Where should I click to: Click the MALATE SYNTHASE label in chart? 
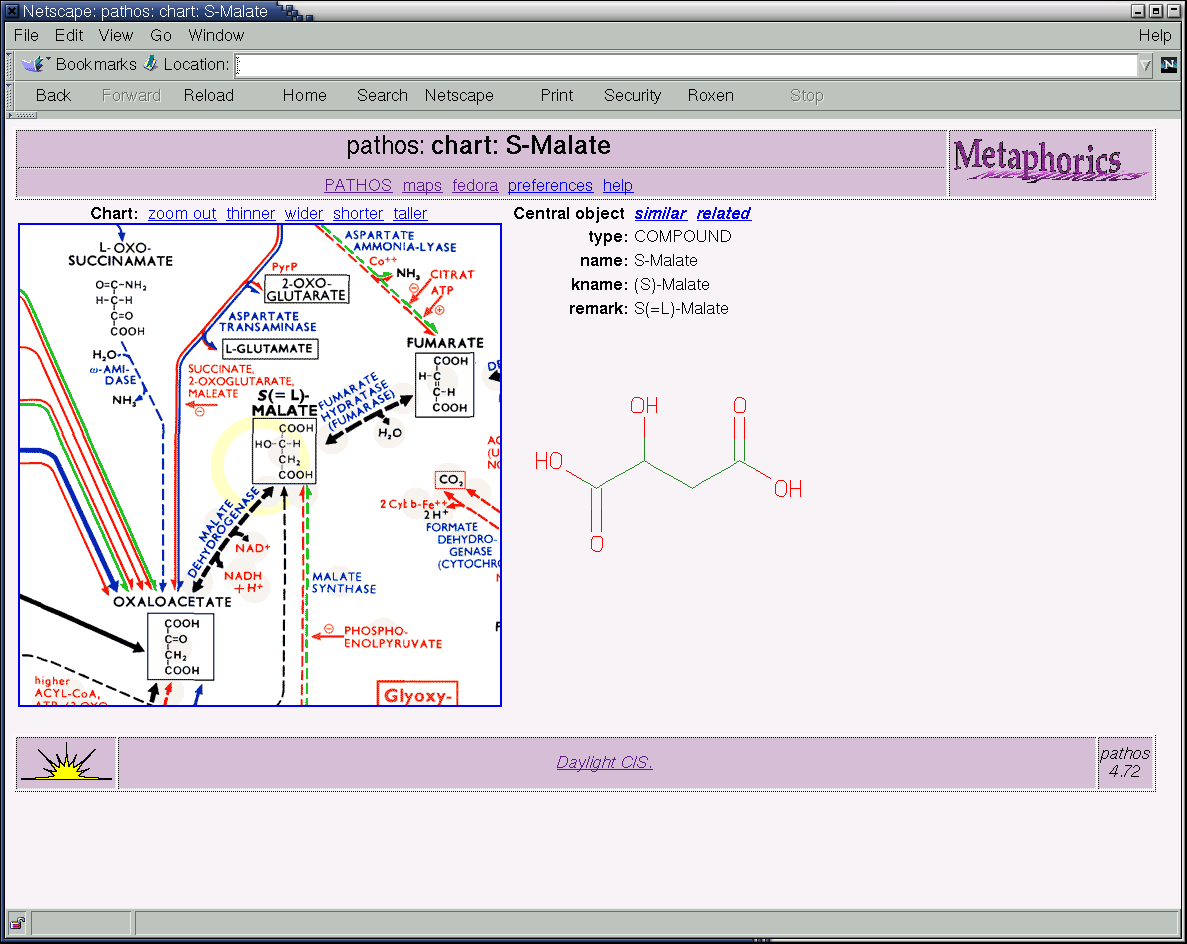tap(344, 582)
